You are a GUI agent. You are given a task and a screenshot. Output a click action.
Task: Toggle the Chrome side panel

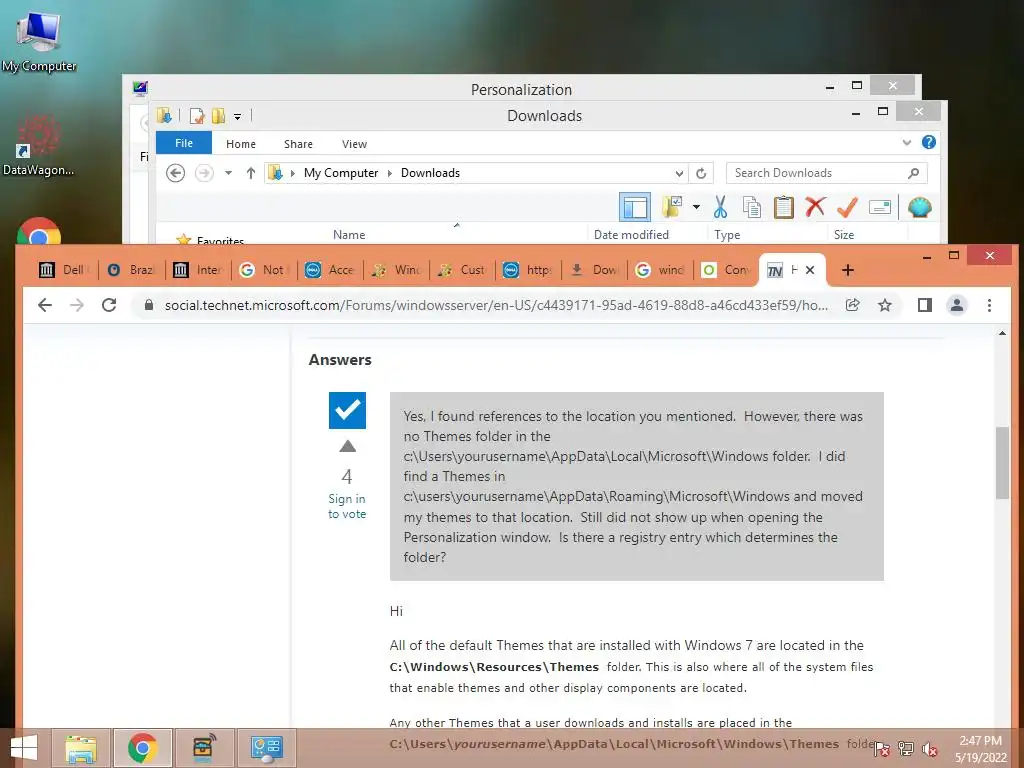[x=925, y=305]
